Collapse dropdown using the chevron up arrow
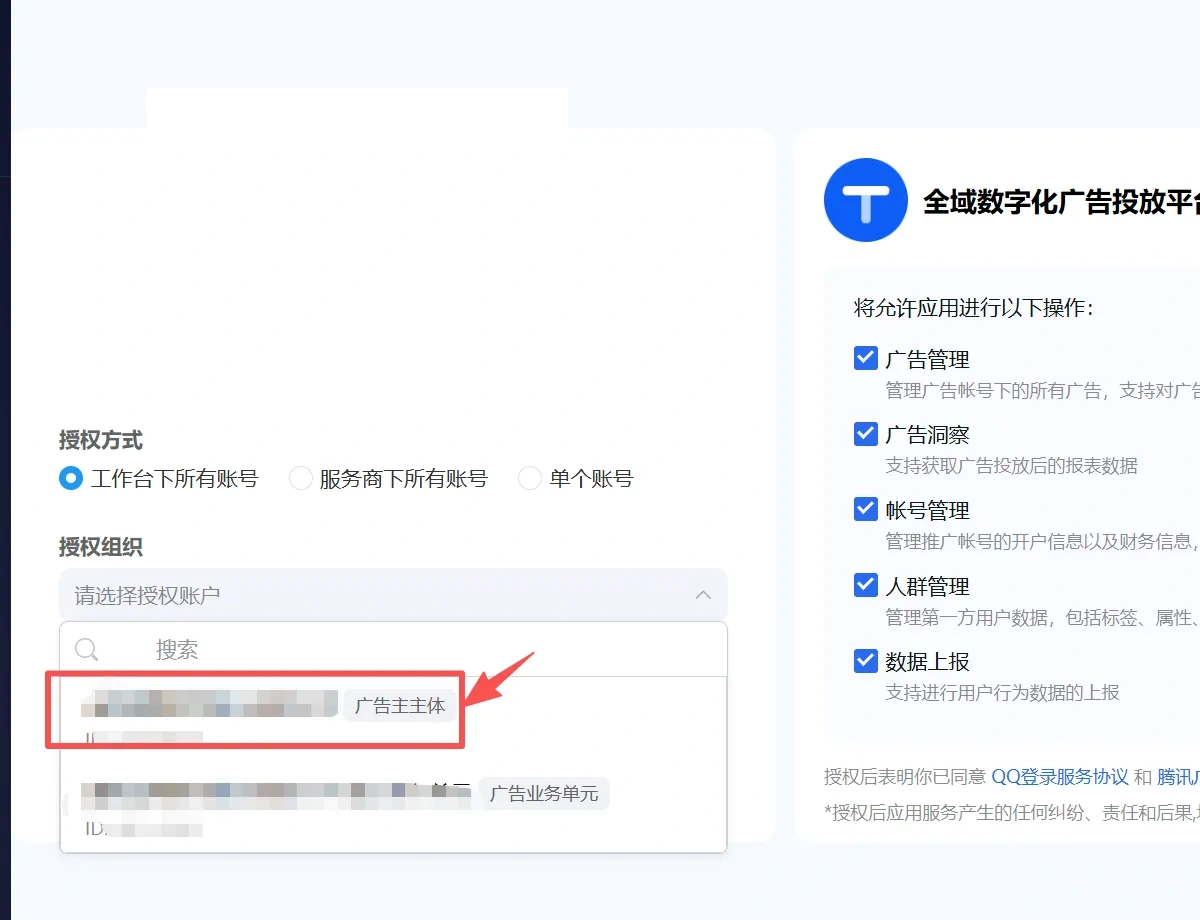This screenshot has width=1200, height=920. click(x=703, y=595)
